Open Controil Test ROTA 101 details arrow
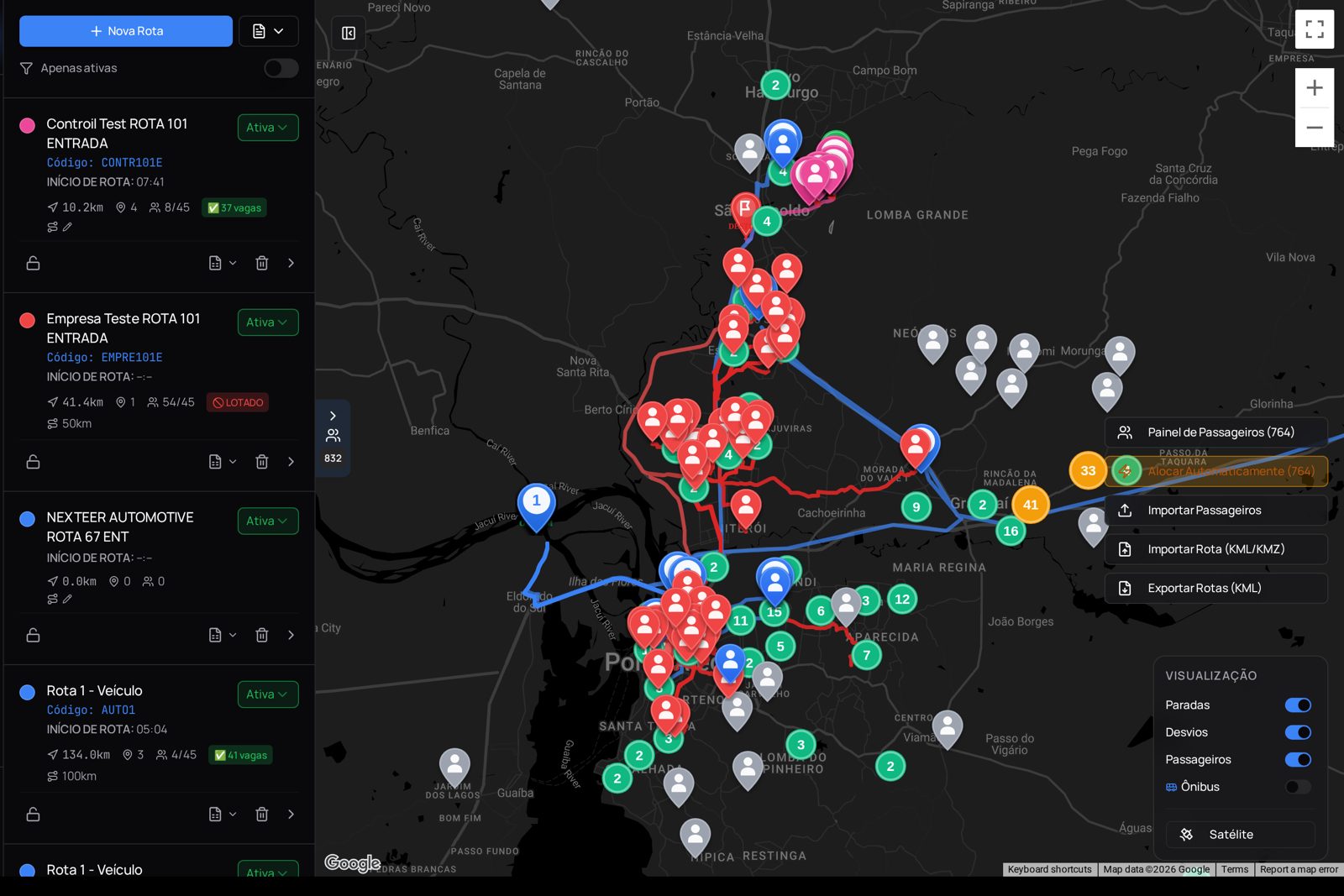1344x896 pixels. [291, 263]
